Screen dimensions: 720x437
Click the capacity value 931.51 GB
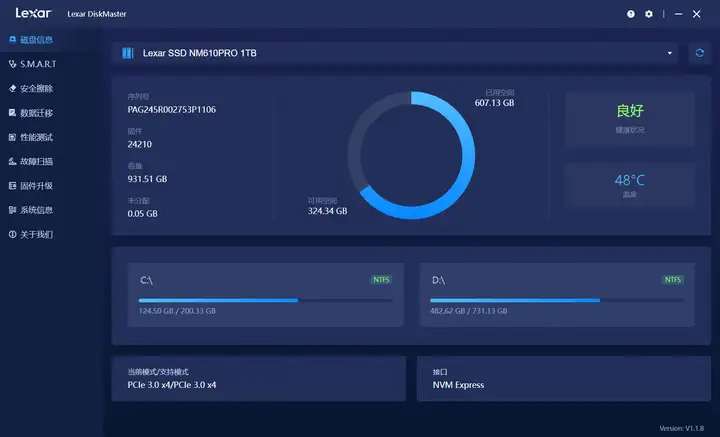pos(147,179)
